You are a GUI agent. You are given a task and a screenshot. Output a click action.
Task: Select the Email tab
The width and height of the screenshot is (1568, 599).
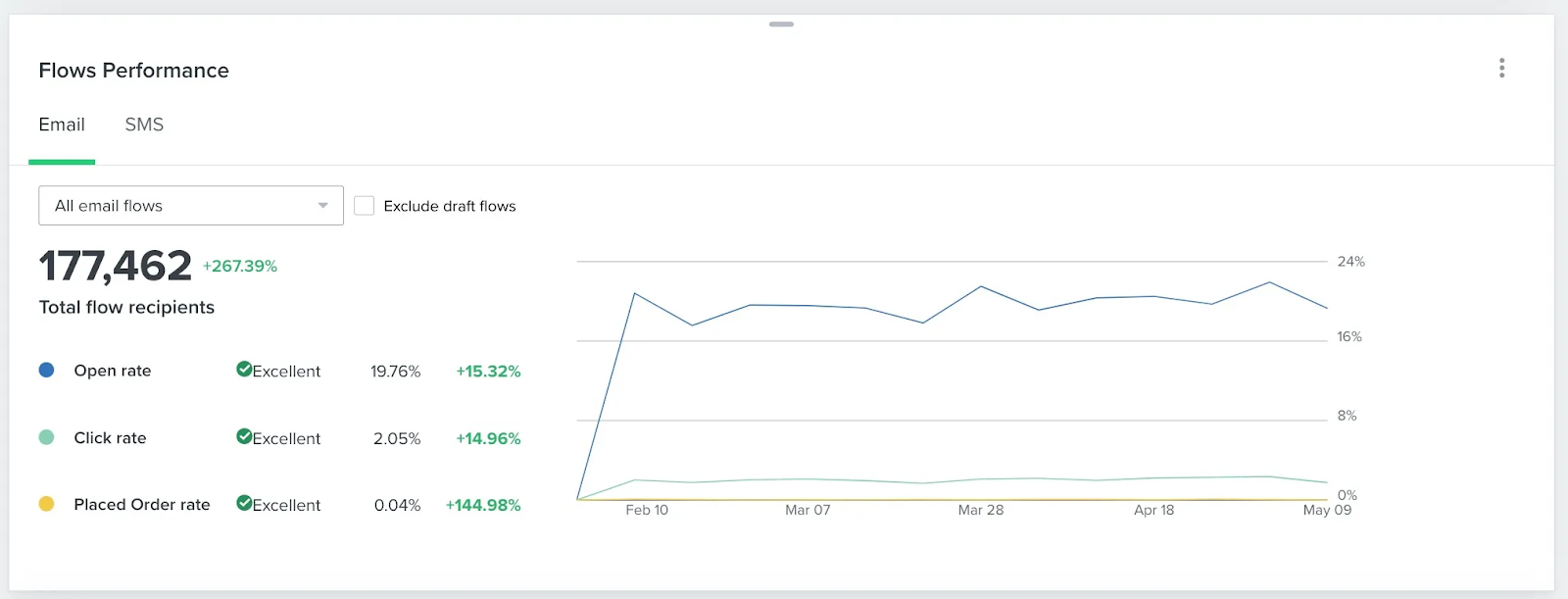pos(62,125)
